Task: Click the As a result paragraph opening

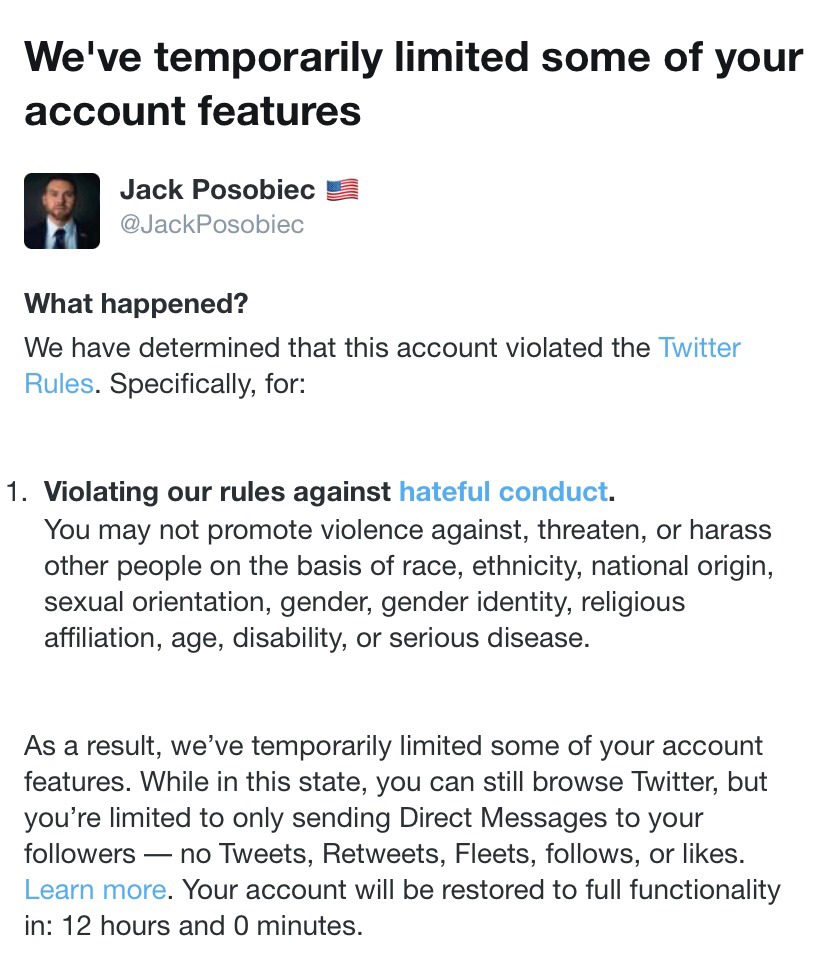Action: (x=91, y=746)
